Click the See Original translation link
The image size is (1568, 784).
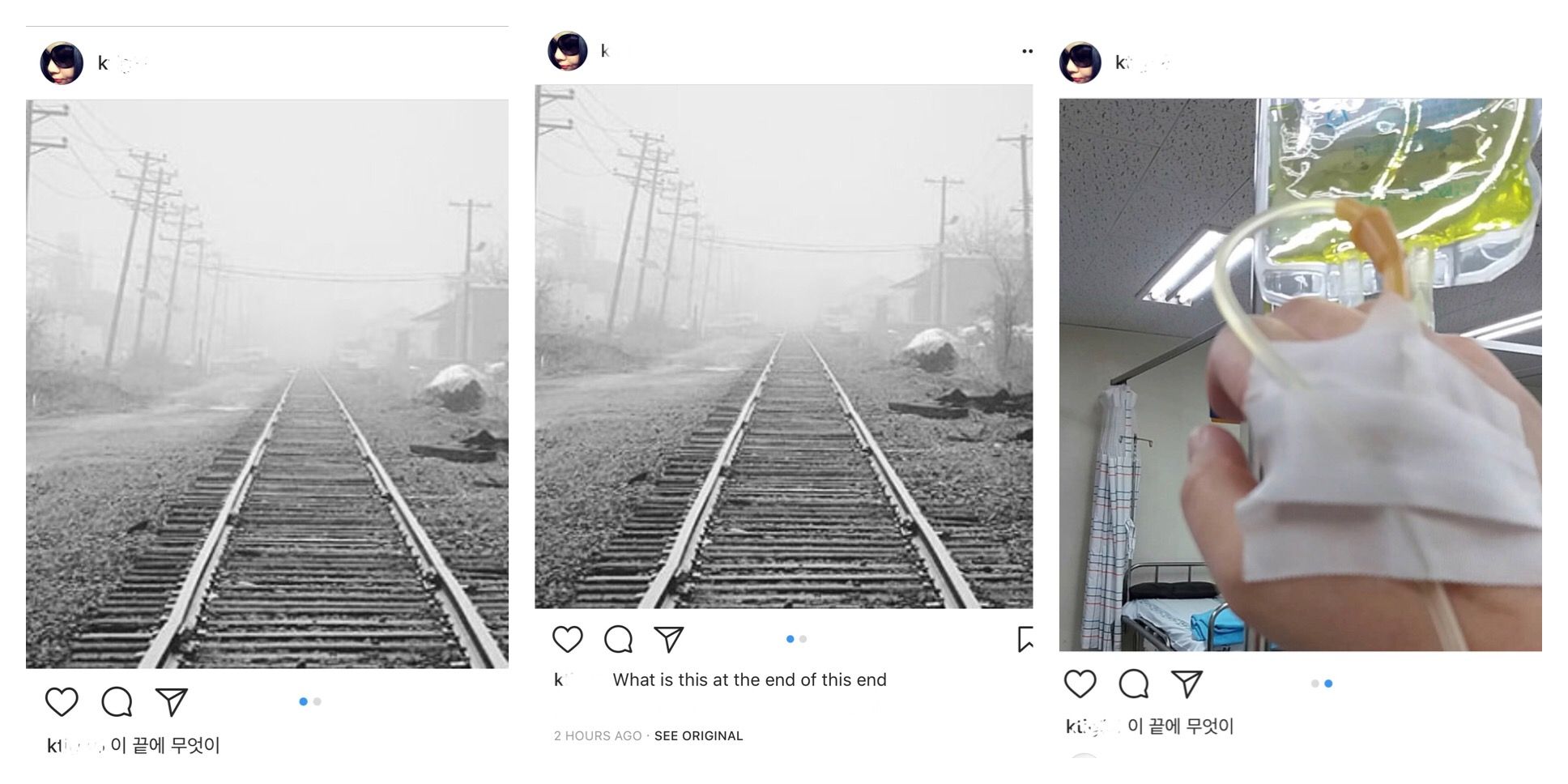click(x=698, y=735)
